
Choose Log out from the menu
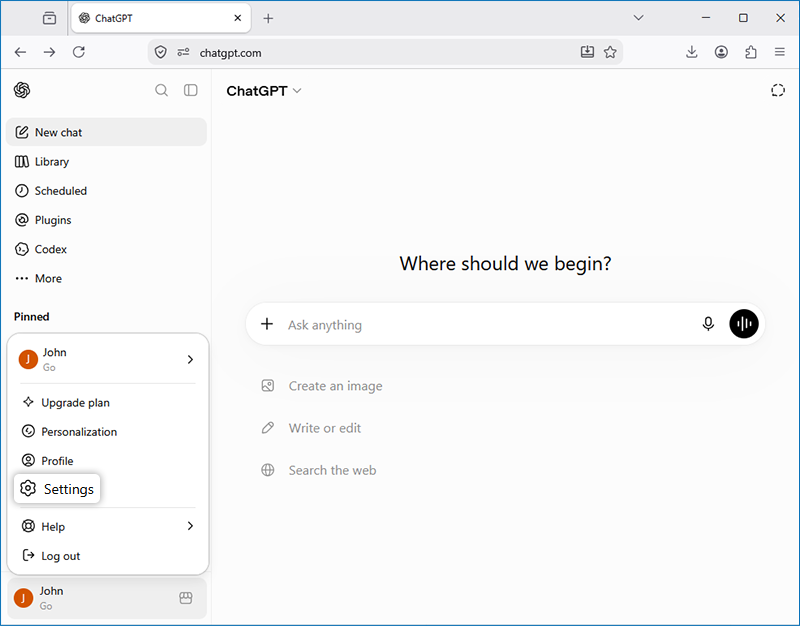[108, 556]
